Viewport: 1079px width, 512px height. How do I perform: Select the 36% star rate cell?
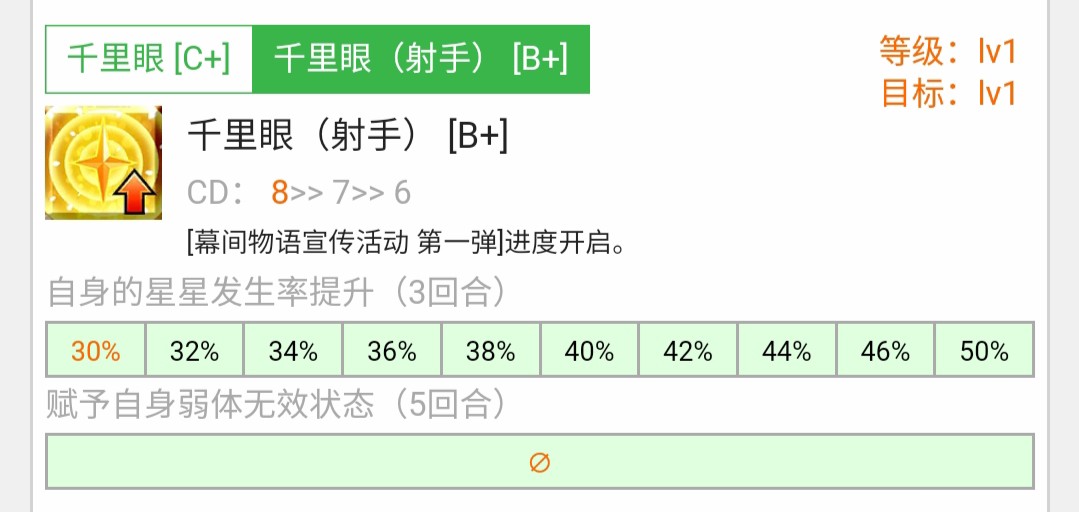tap(392, 351)
